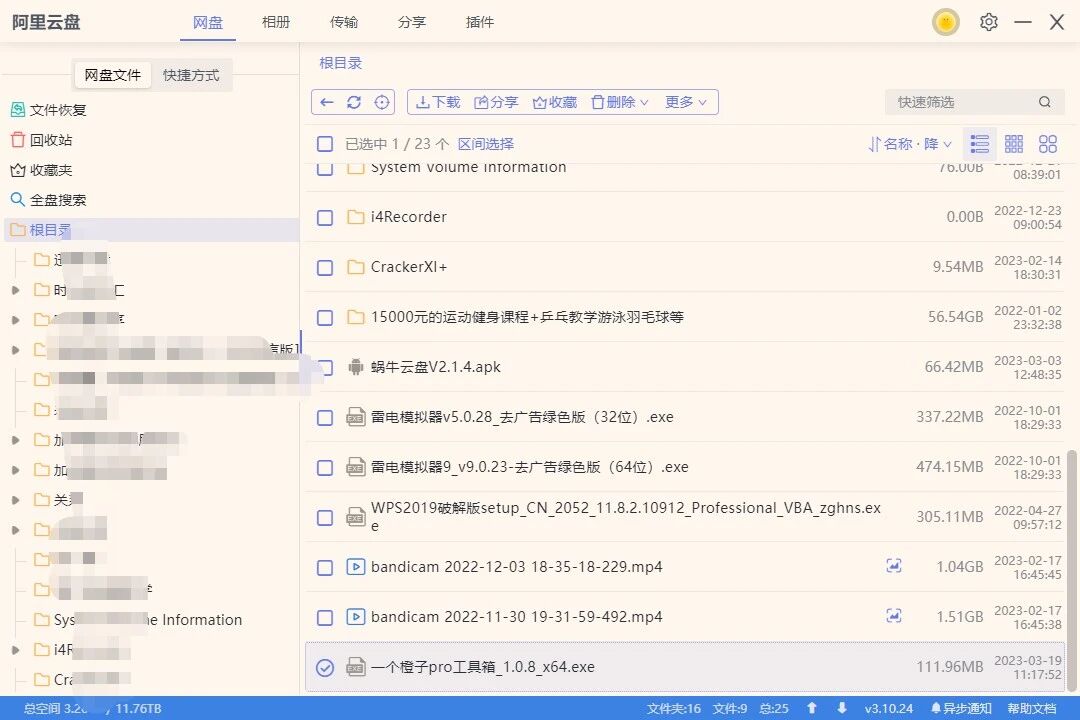
Task: Click folder icon of i4Recorder row
Action: pos(355,217)
